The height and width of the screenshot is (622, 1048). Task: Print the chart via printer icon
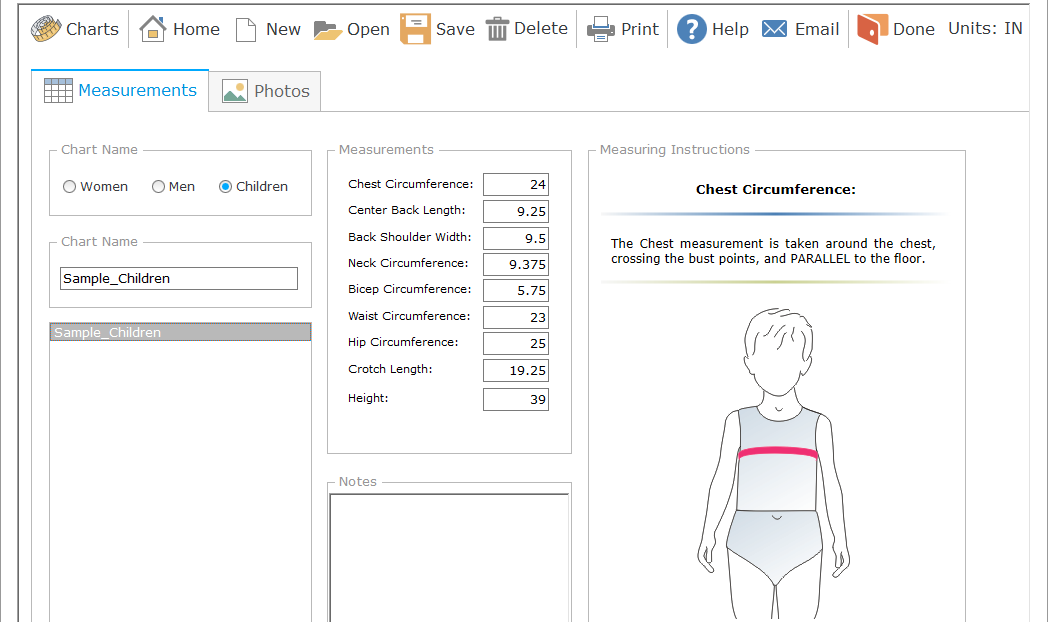pos(601,29)
